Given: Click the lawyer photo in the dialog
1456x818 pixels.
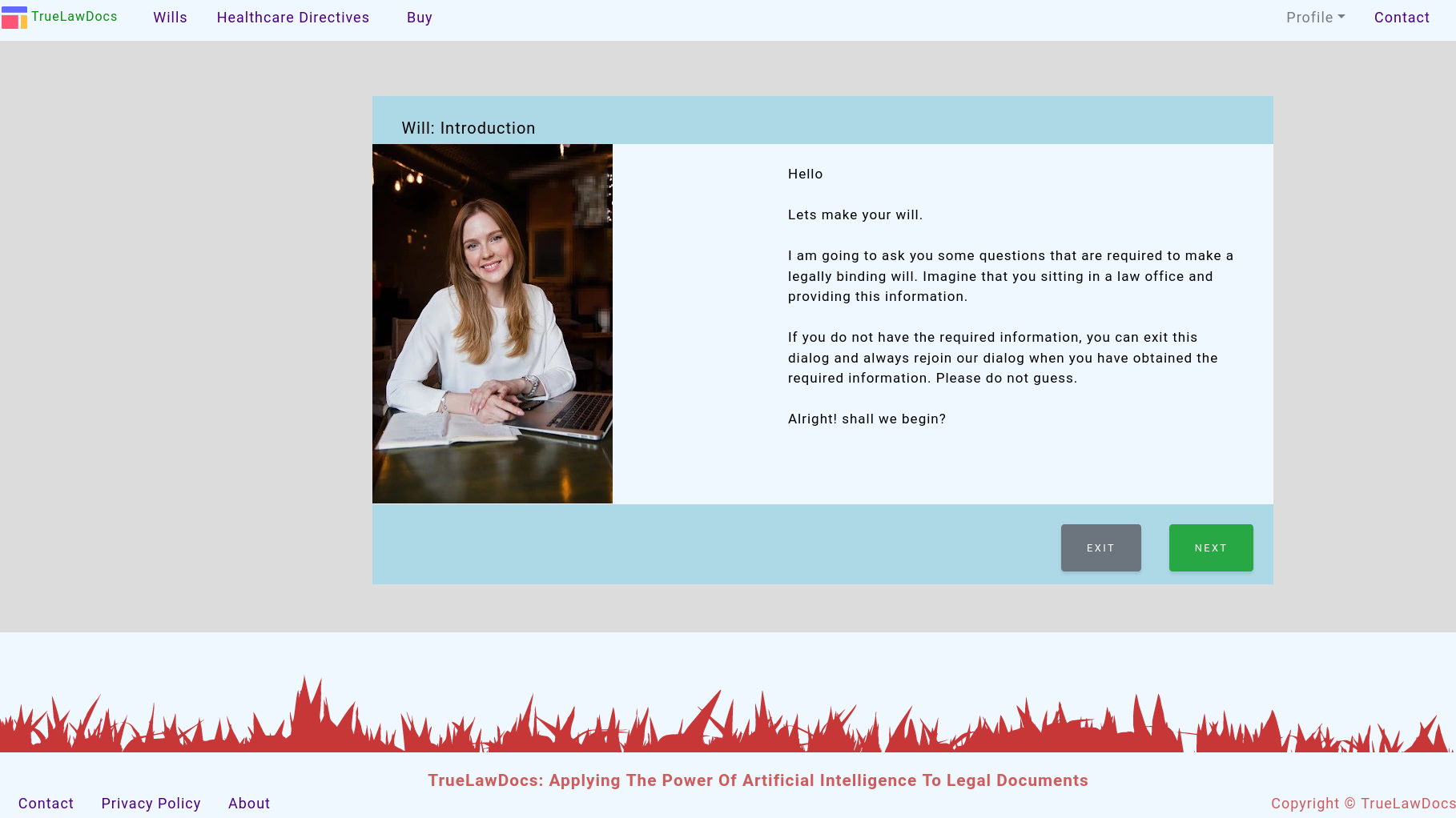Looking at the screenshot, I should pos(492,323).
